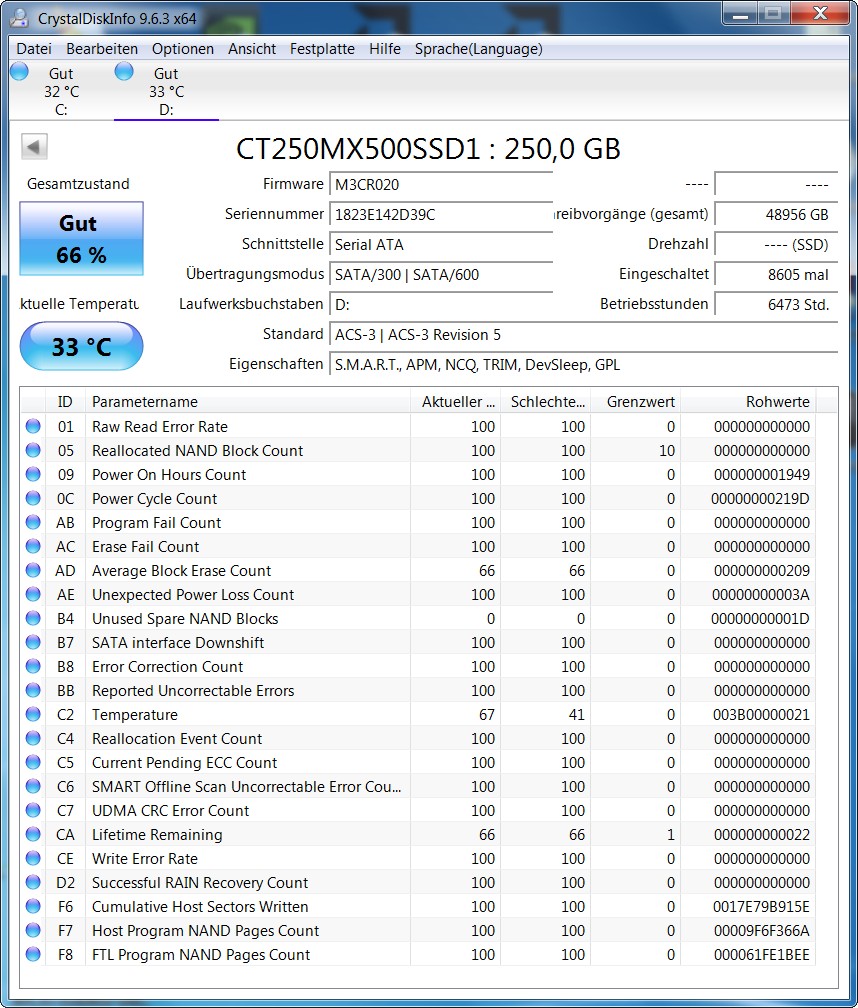Click drive D: health status circle
This screenshot has width=858, height=1008.
(123, 70)
